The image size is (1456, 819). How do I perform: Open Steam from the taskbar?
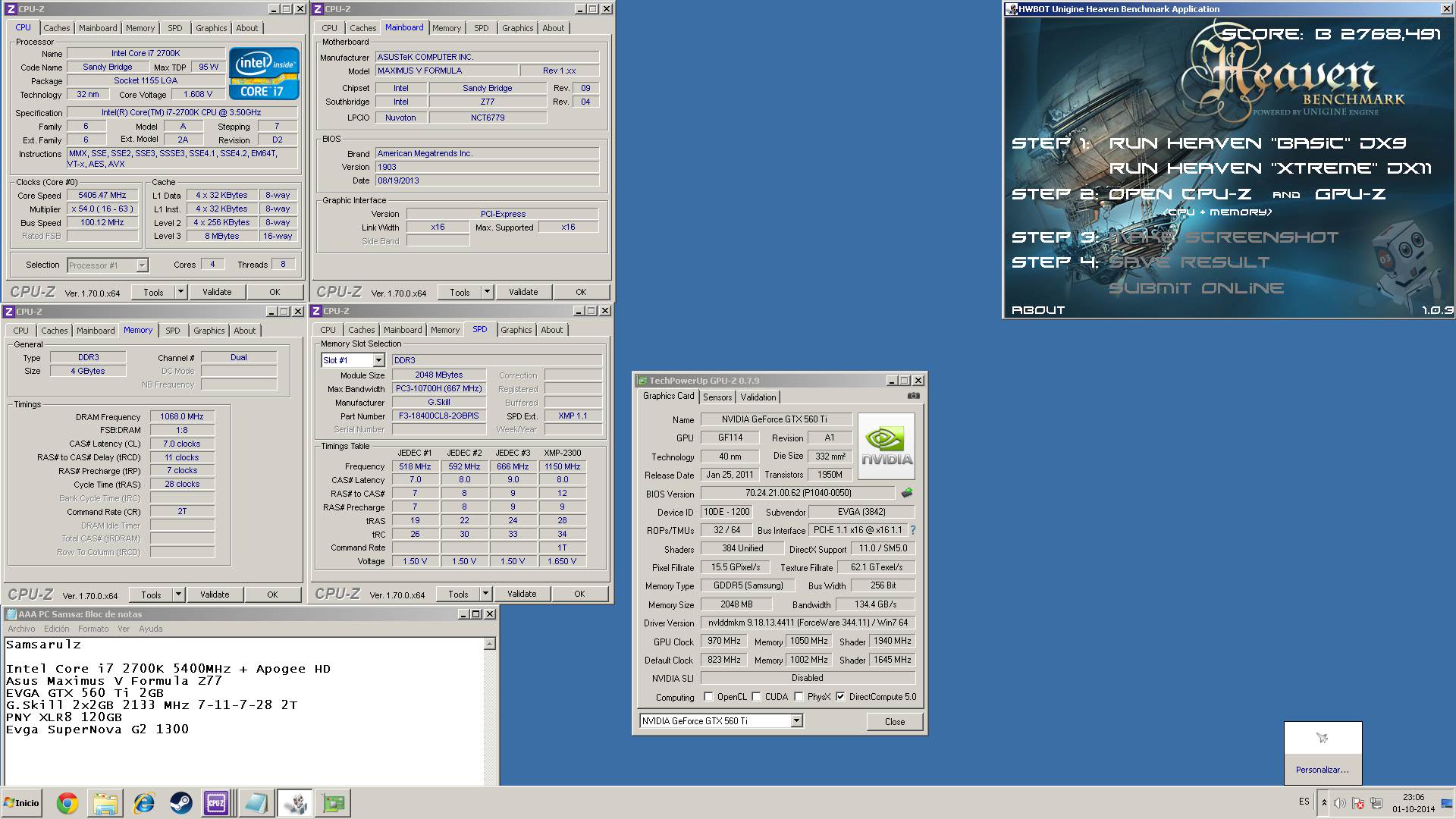[x=180, y=803]
